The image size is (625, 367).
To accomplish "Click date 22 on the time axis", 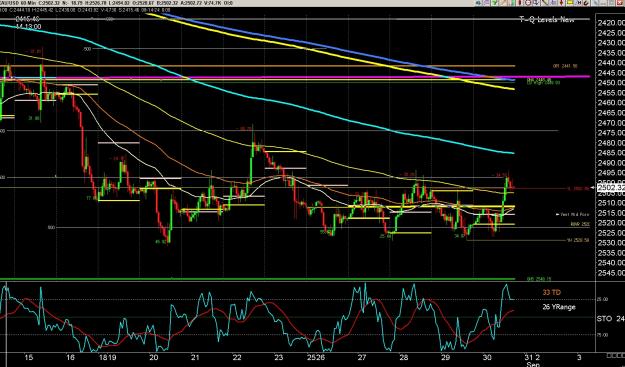I will (237, 357).
